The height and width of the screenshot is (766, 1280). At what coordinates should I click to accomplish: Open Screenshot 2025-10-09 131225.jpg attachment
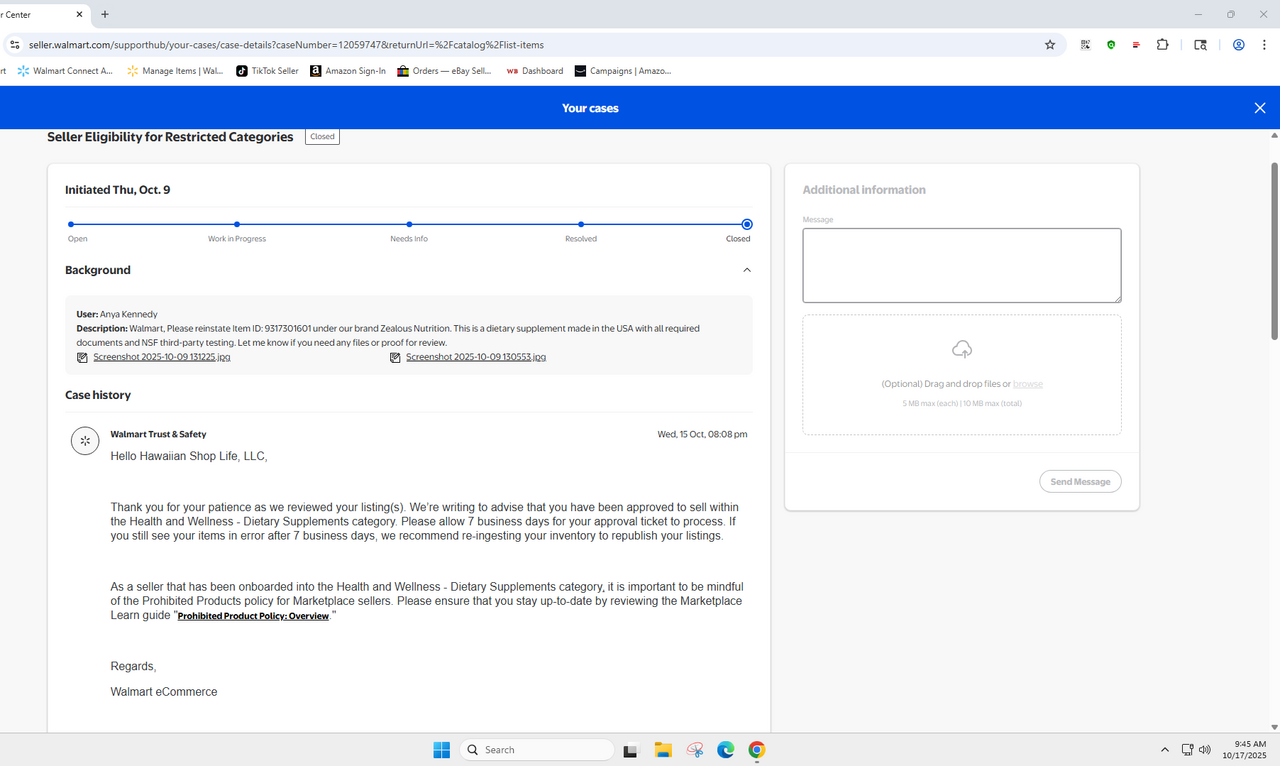click(x=161, y=357)
